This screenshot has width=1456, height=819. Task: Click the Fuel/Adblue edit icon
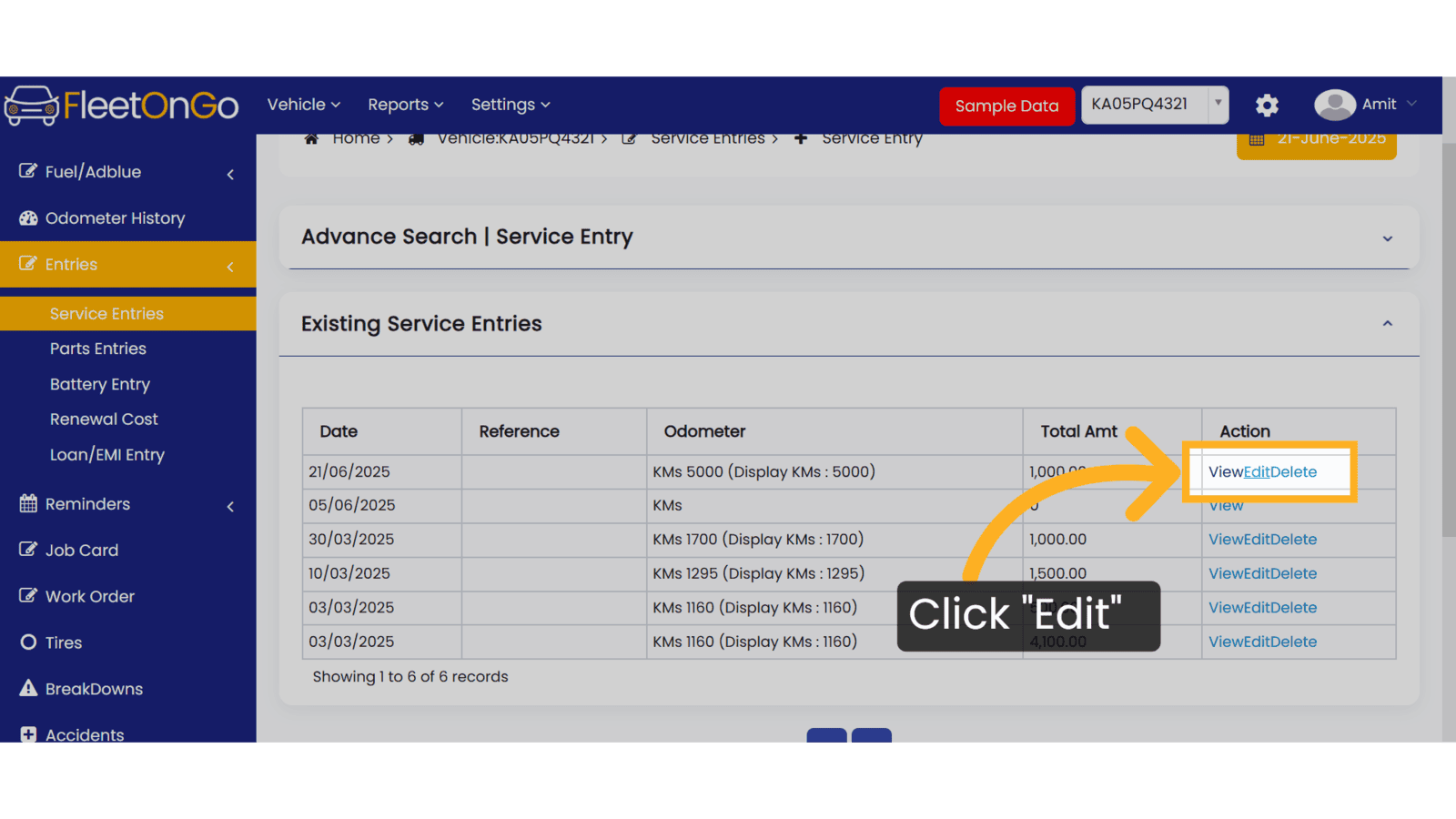click(28, 171)
